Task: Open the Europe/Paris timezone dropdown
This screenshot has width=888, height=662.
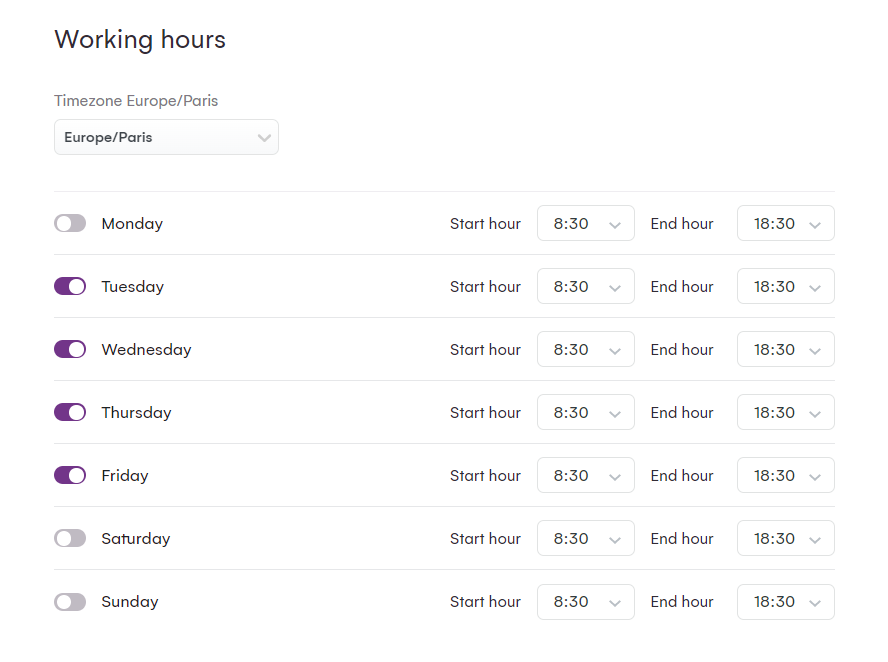Action: click(x=166, y=137)
